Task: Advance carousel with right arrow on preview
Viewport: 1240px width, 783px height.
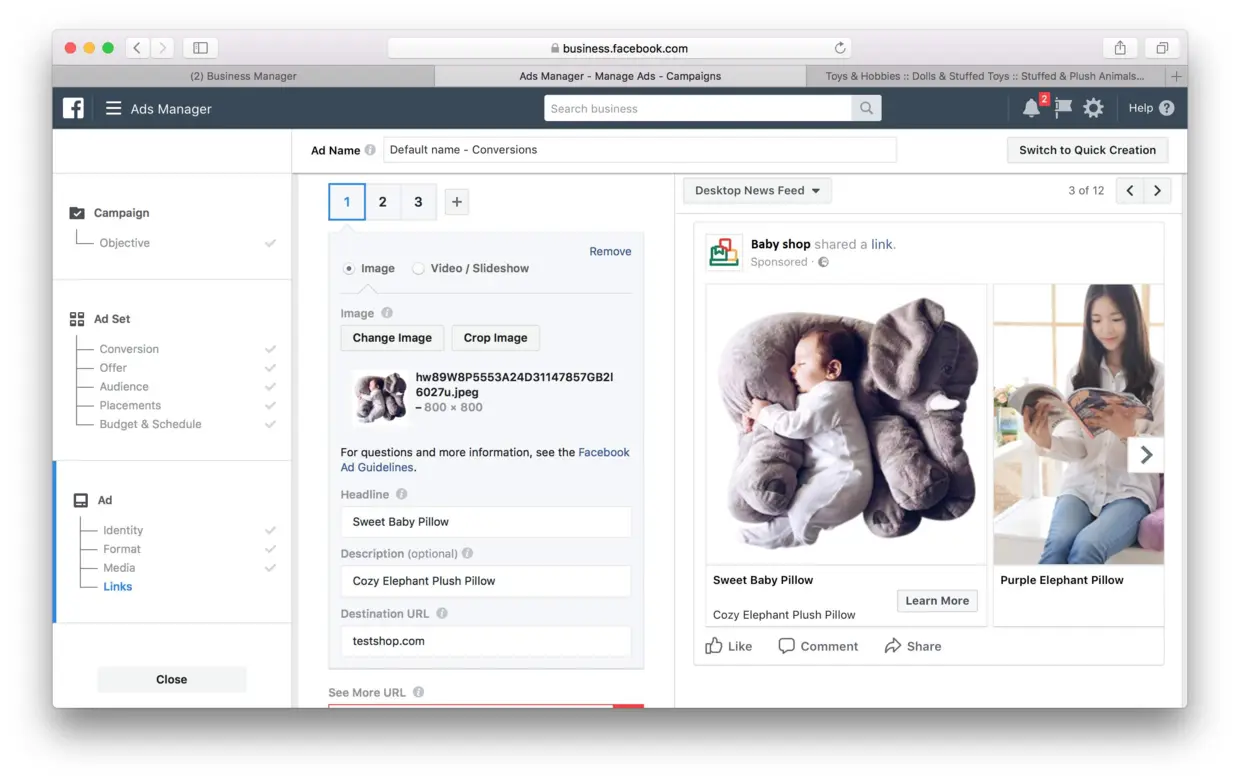Action: tap(1146, 455)
